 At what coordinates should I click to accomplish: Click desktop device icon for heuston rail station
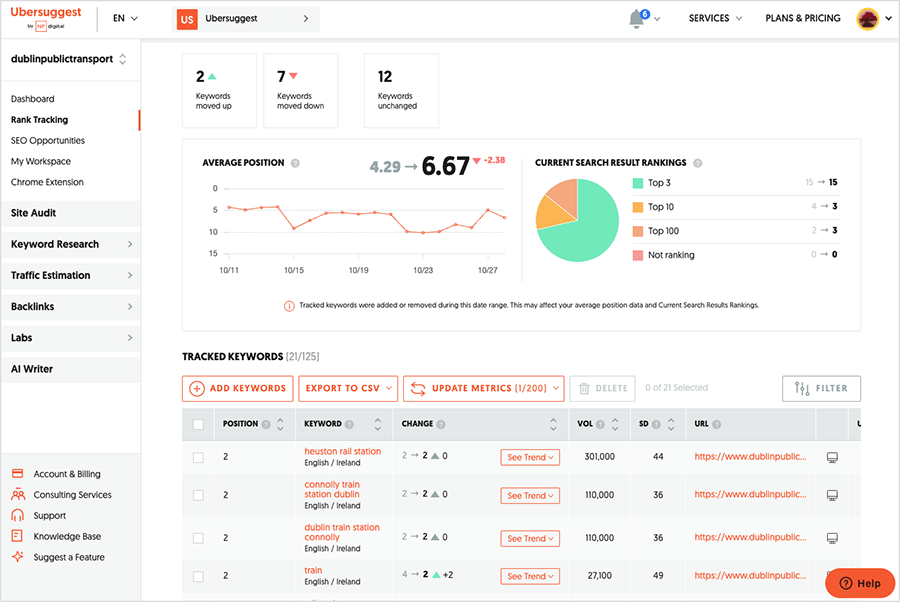[832, 457]
